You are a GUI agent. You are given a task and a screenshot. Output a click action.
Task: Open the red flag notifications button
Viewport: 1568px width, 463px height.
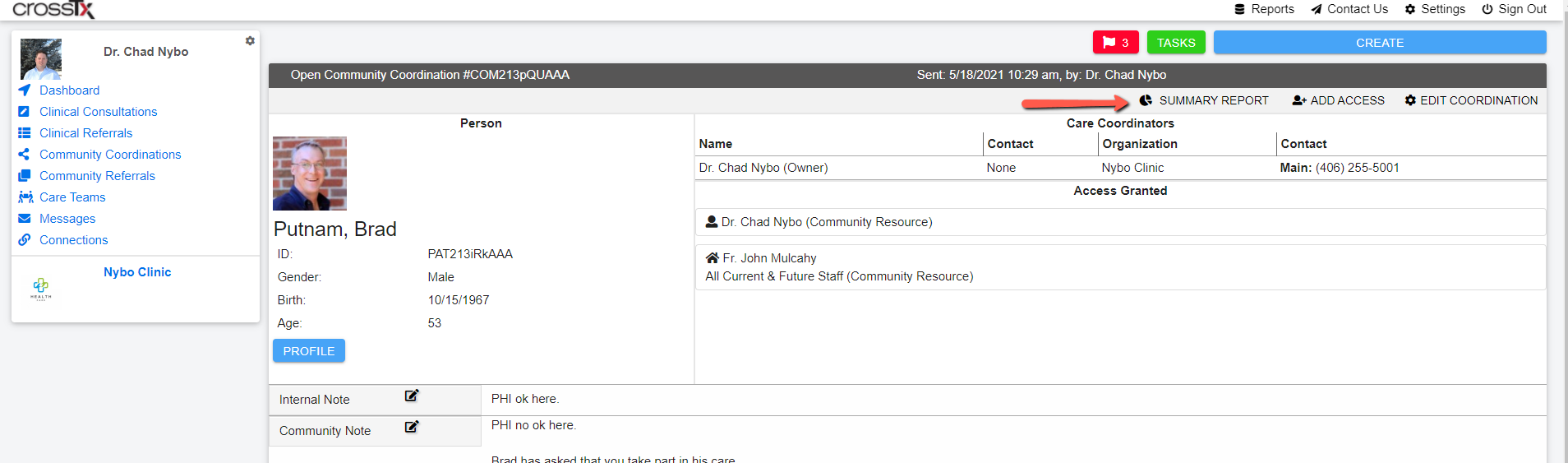click(x=1114, y=43)
